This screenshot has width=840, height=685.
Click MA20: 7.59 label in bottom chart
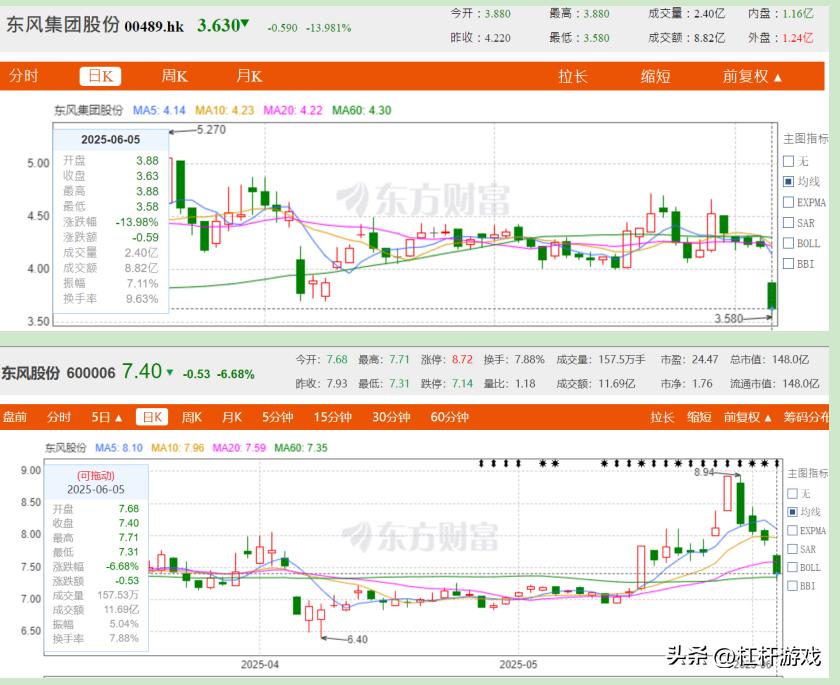(239, 448)
